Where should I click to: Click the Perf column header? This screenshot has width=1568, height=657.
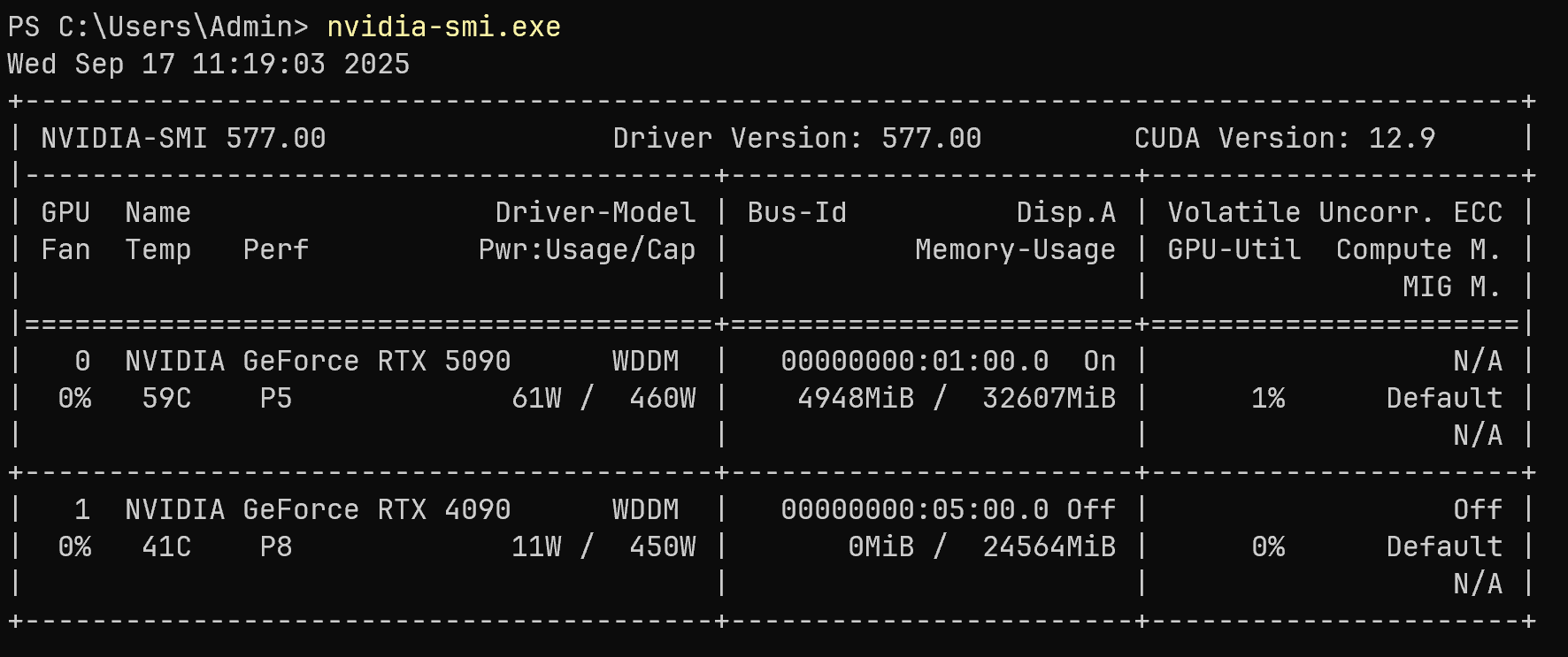pyautogui.click(x=276, y=249)
